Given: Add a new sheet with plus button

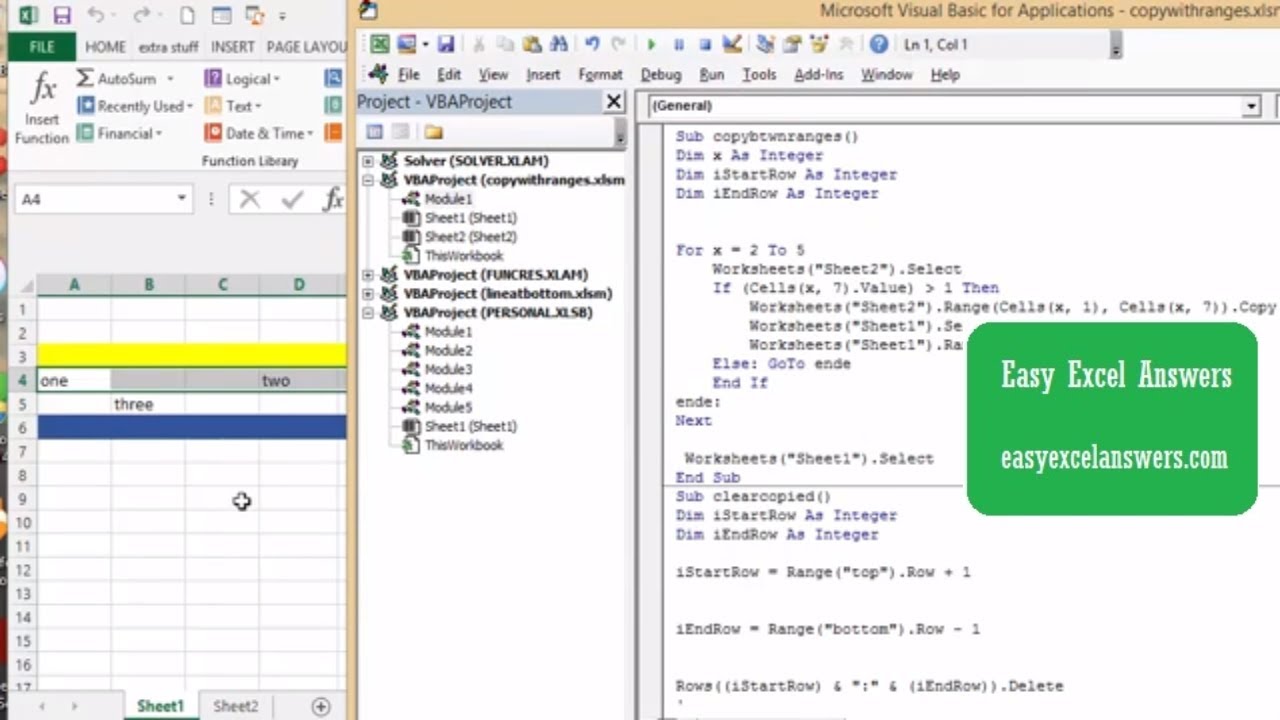Looking at the screenshot, I should pos(321,707).
